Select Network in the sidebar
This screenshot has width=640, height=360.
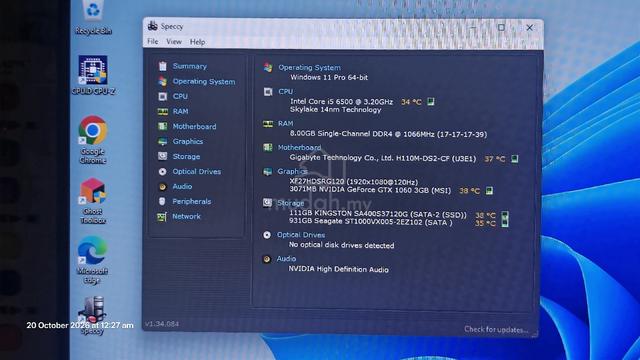tap(186, 216)
